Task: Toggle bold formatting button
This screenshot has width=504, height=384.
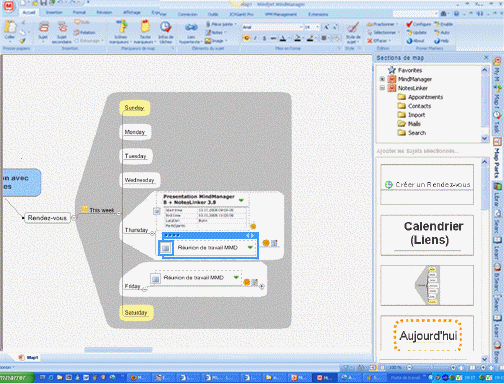Action: tap(246, 38)
